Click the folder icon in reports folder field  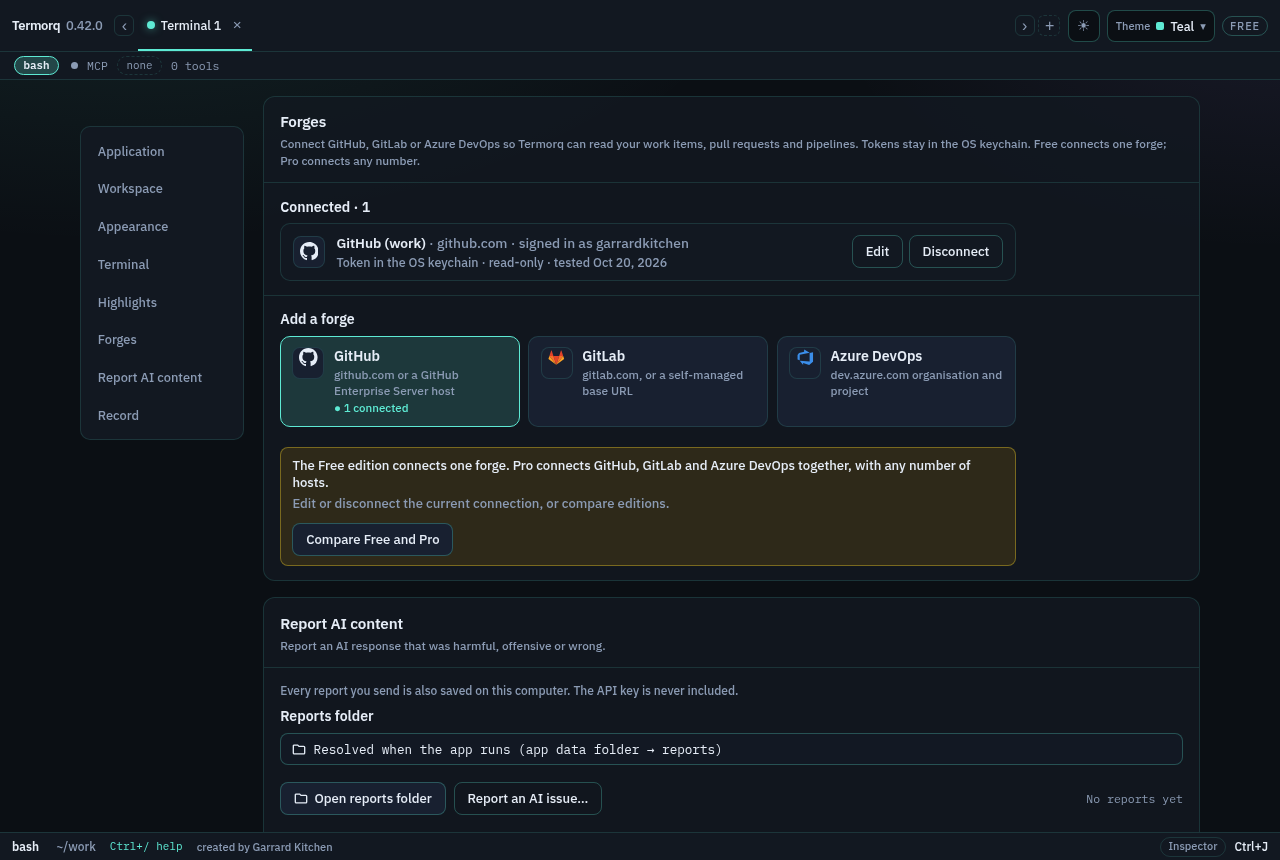(x=299, y=749)
